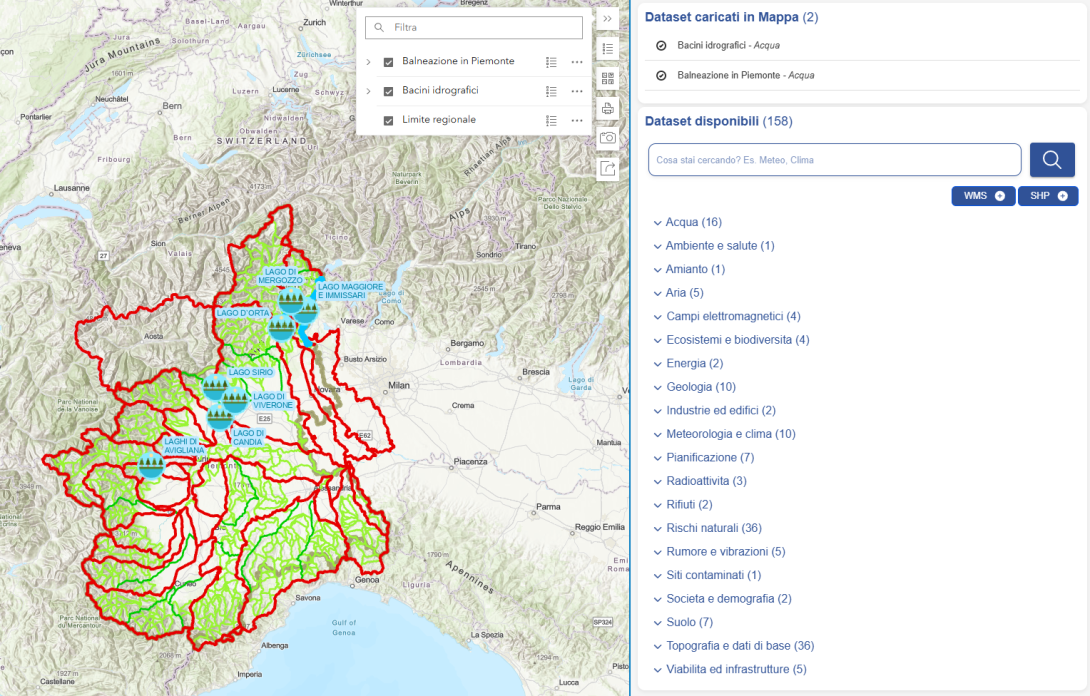
Task: Expand the Aria (5) category
Action: pyautogui.click(x=678, y=293)
